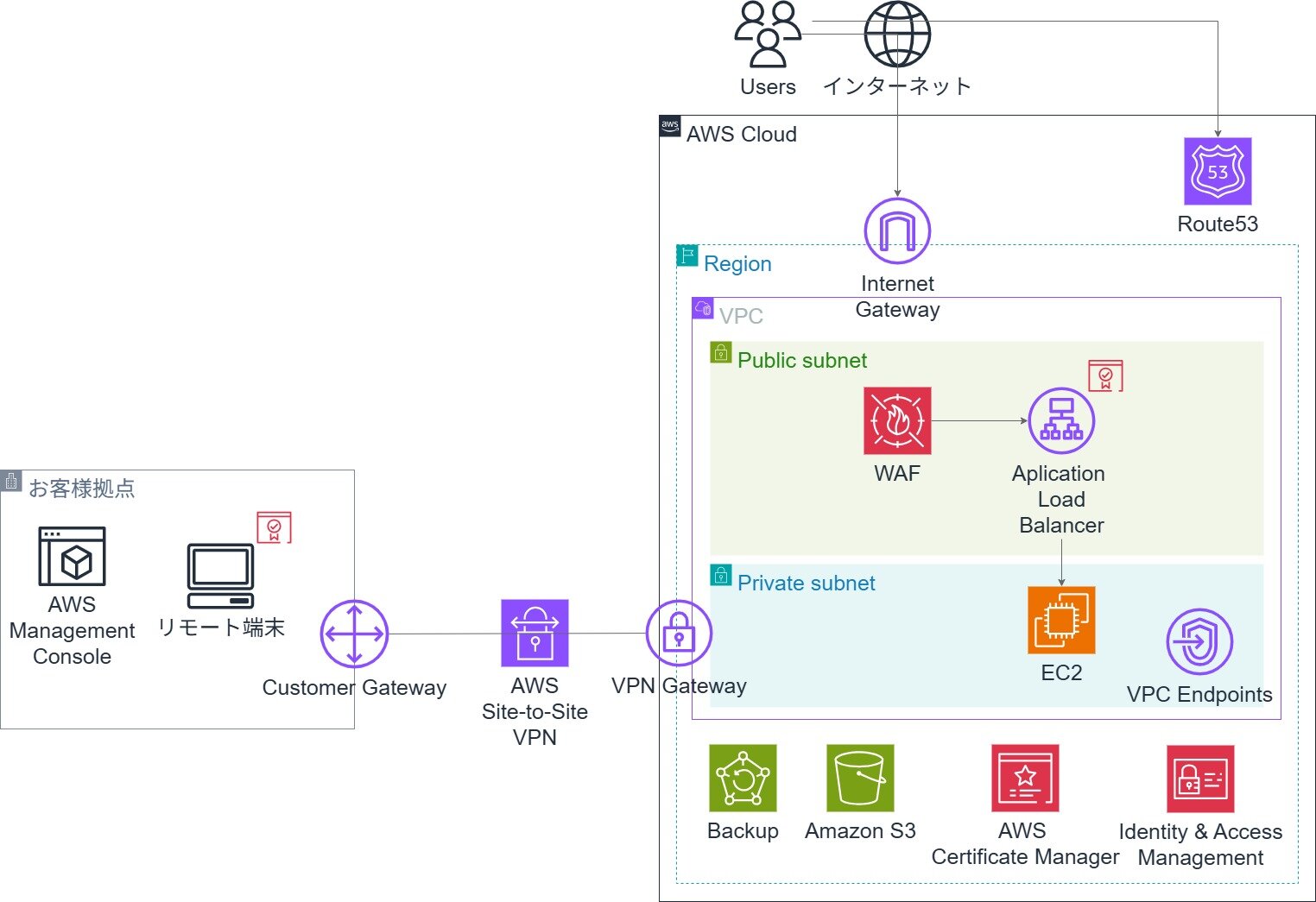Select the Application Load Balancer icon
The height and width of the screenshot is (902, 1316).
tap(1061, 420)
